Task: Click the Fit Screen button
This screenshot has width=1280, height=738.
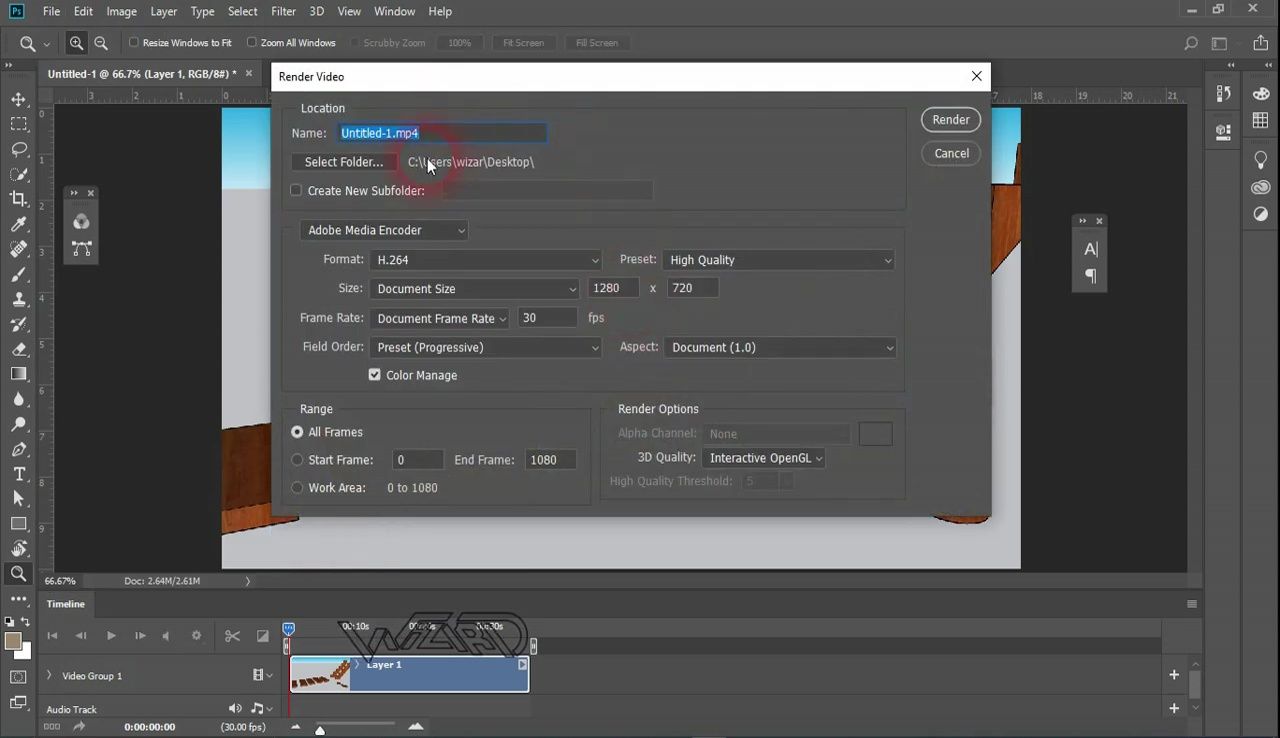Action: pos(523,43)
